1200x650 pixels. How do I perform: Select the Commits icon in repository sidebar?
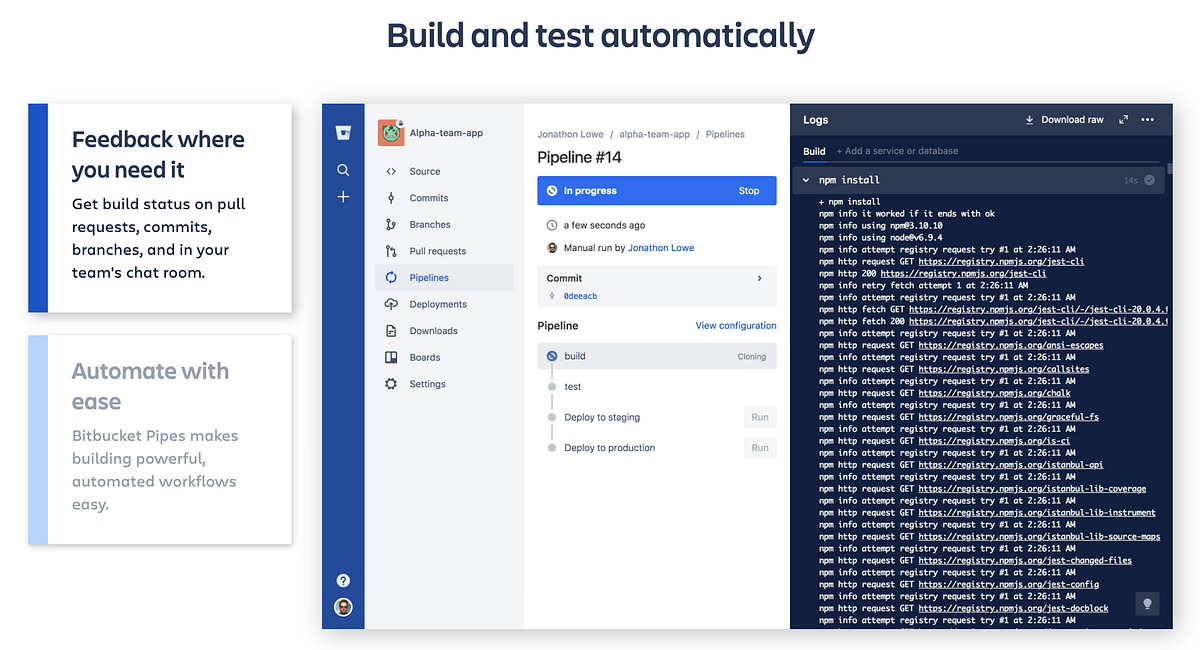(x=390, y=197)
